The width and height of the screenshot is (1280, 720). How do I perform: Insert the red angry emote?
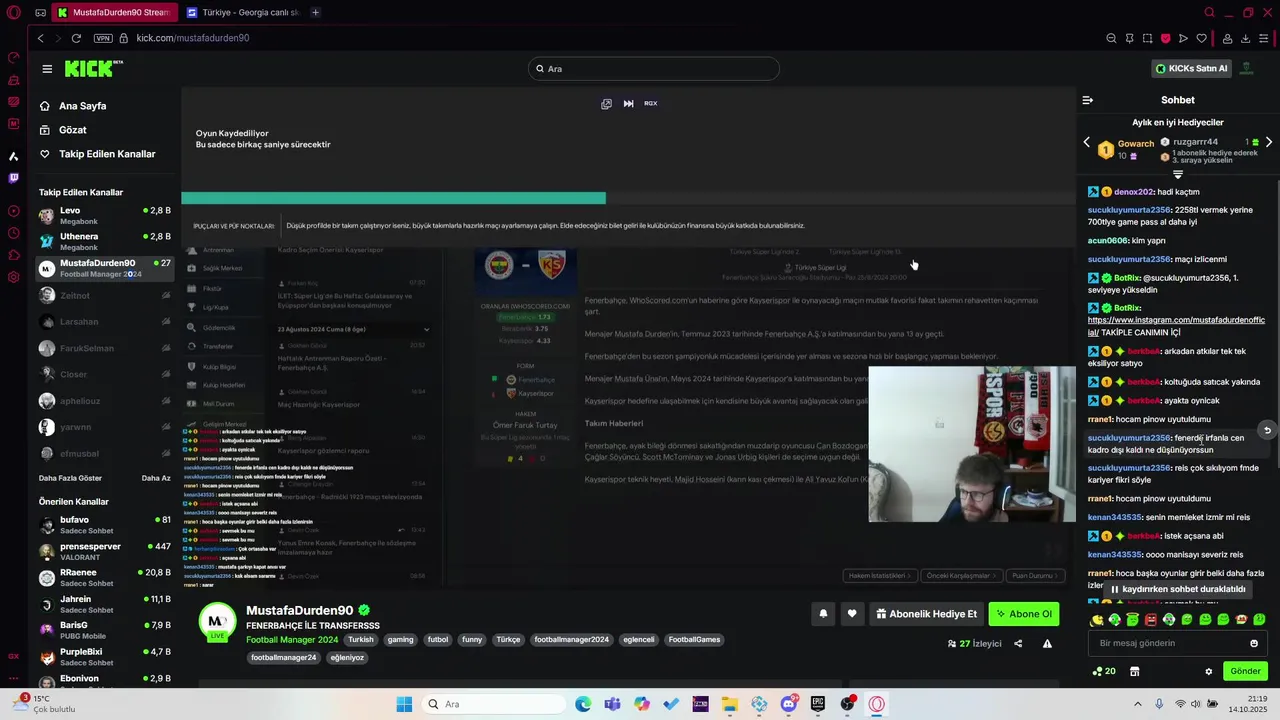coord(1151,620)
